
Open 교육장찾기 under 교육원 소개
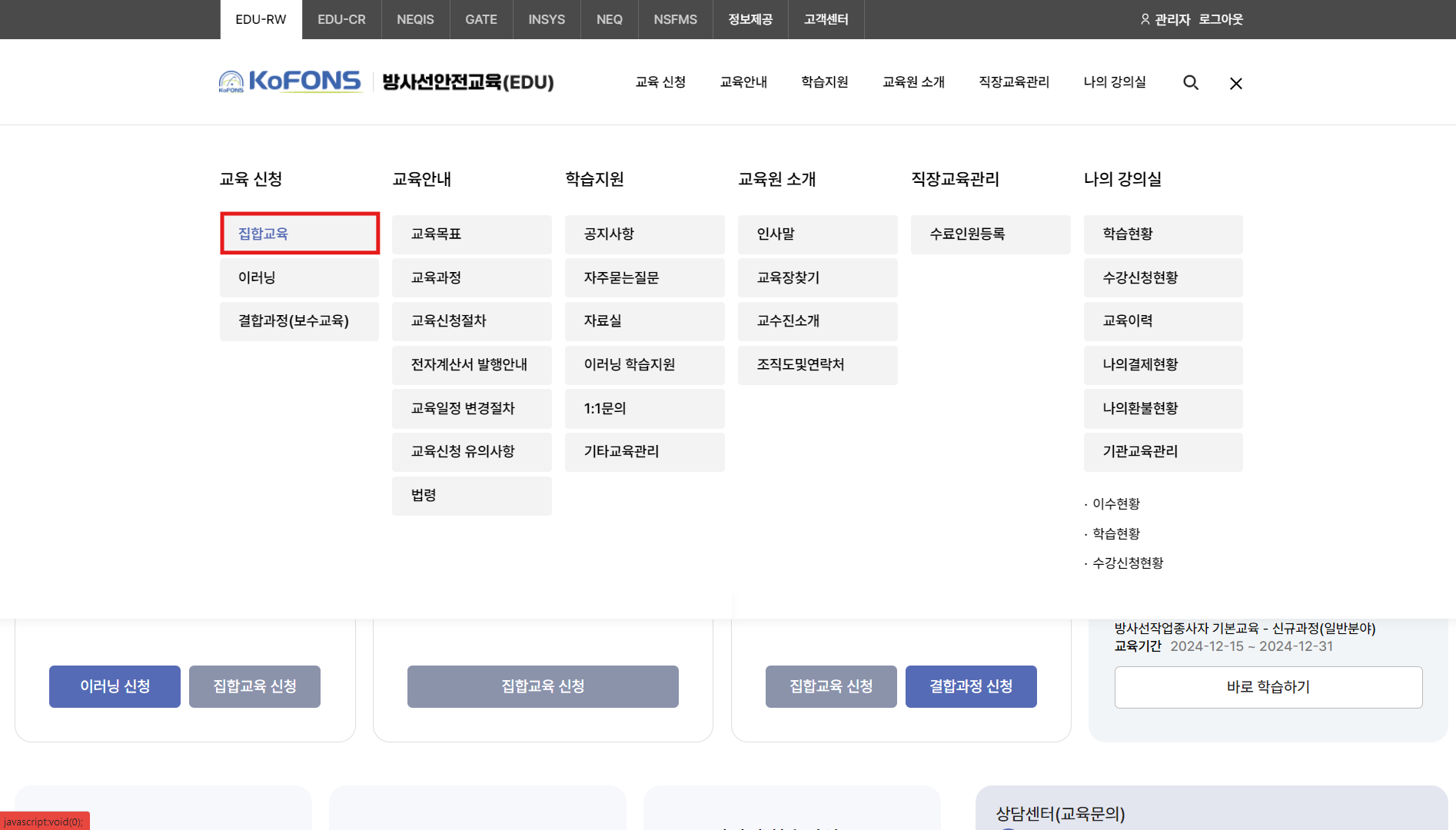point(817,277)
